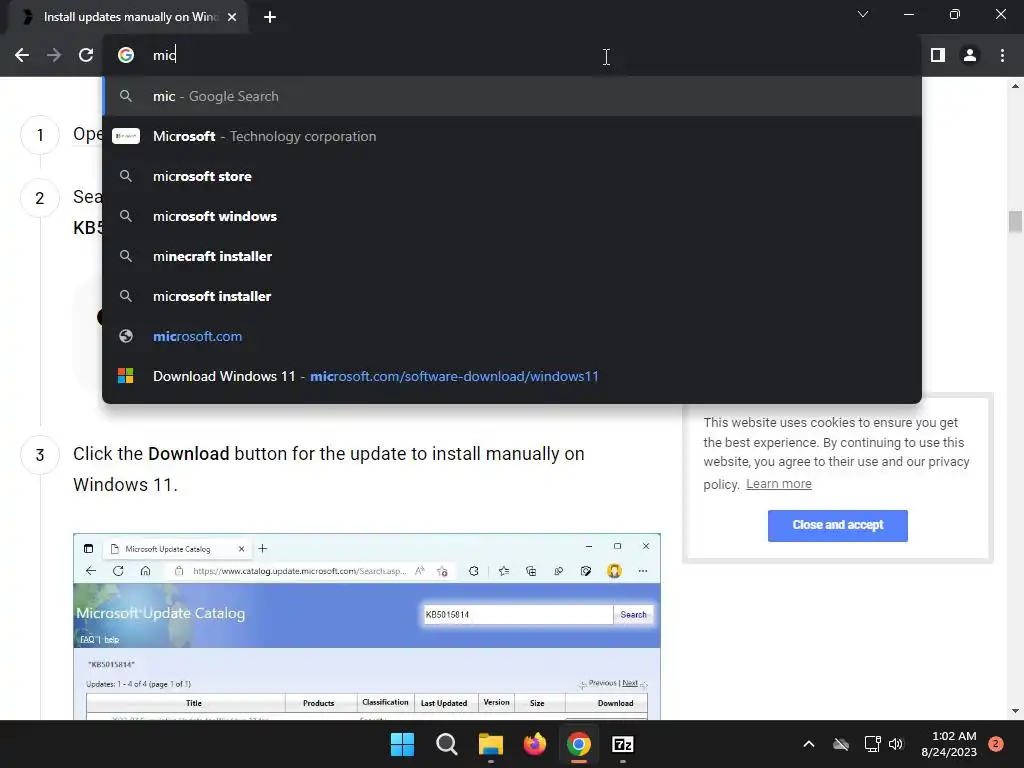Image resolution: width=1024 pixels, height=768 pixels.
Task: Choose 'microsoft store' suggestion
Action: (512, 176)
